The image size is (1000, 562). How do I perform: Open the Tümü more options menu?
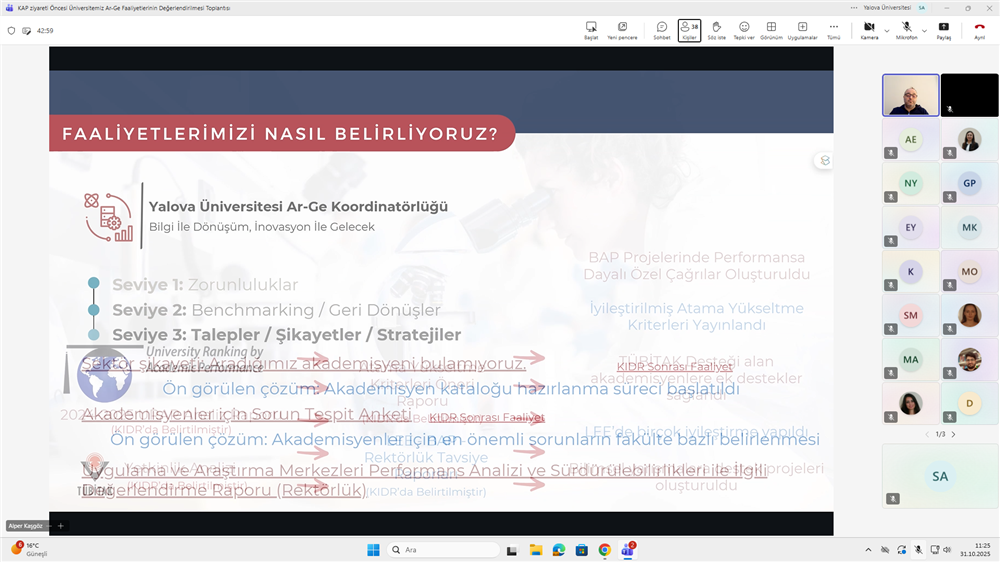pyautogui.click(x=833, y=30)
